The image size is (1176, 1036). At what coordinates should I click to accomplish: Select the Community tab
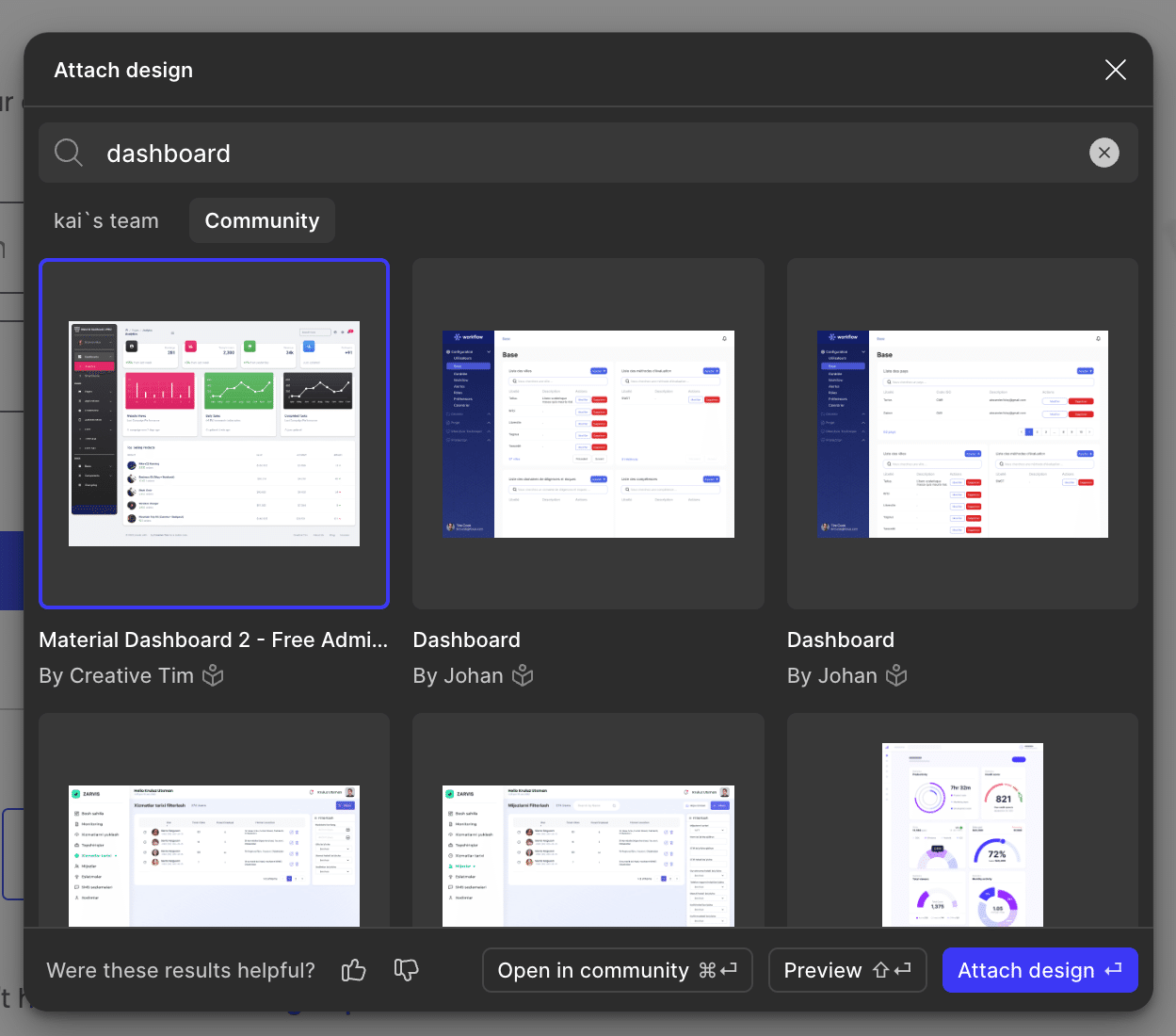click(262, 220)
